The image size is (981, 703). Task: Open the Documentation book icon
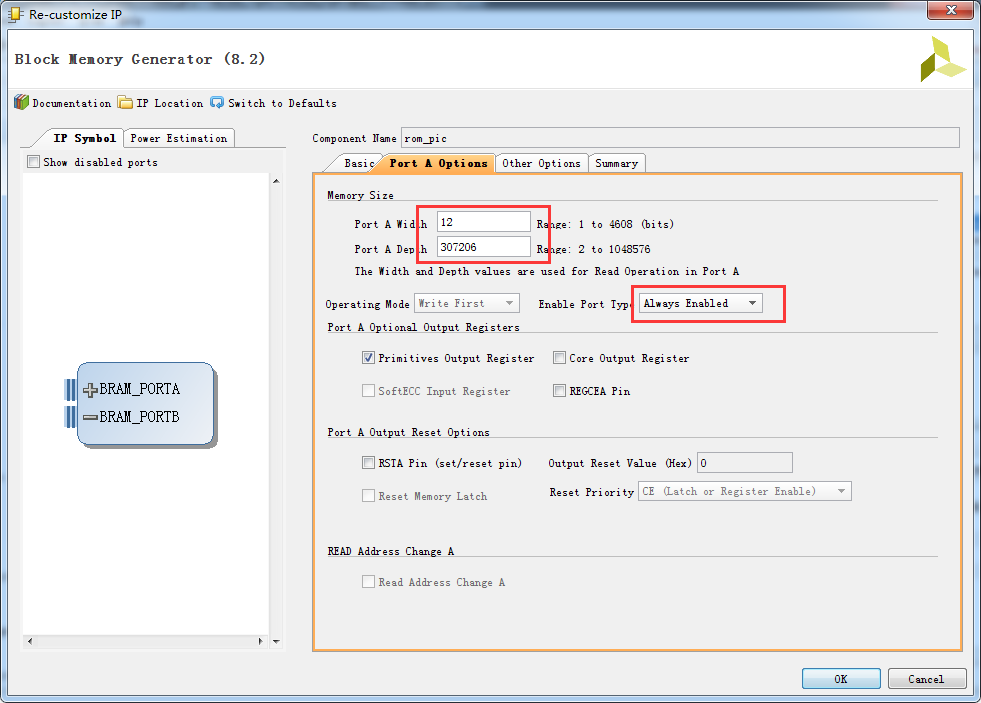pyautogui.click(x=21, y=103)
